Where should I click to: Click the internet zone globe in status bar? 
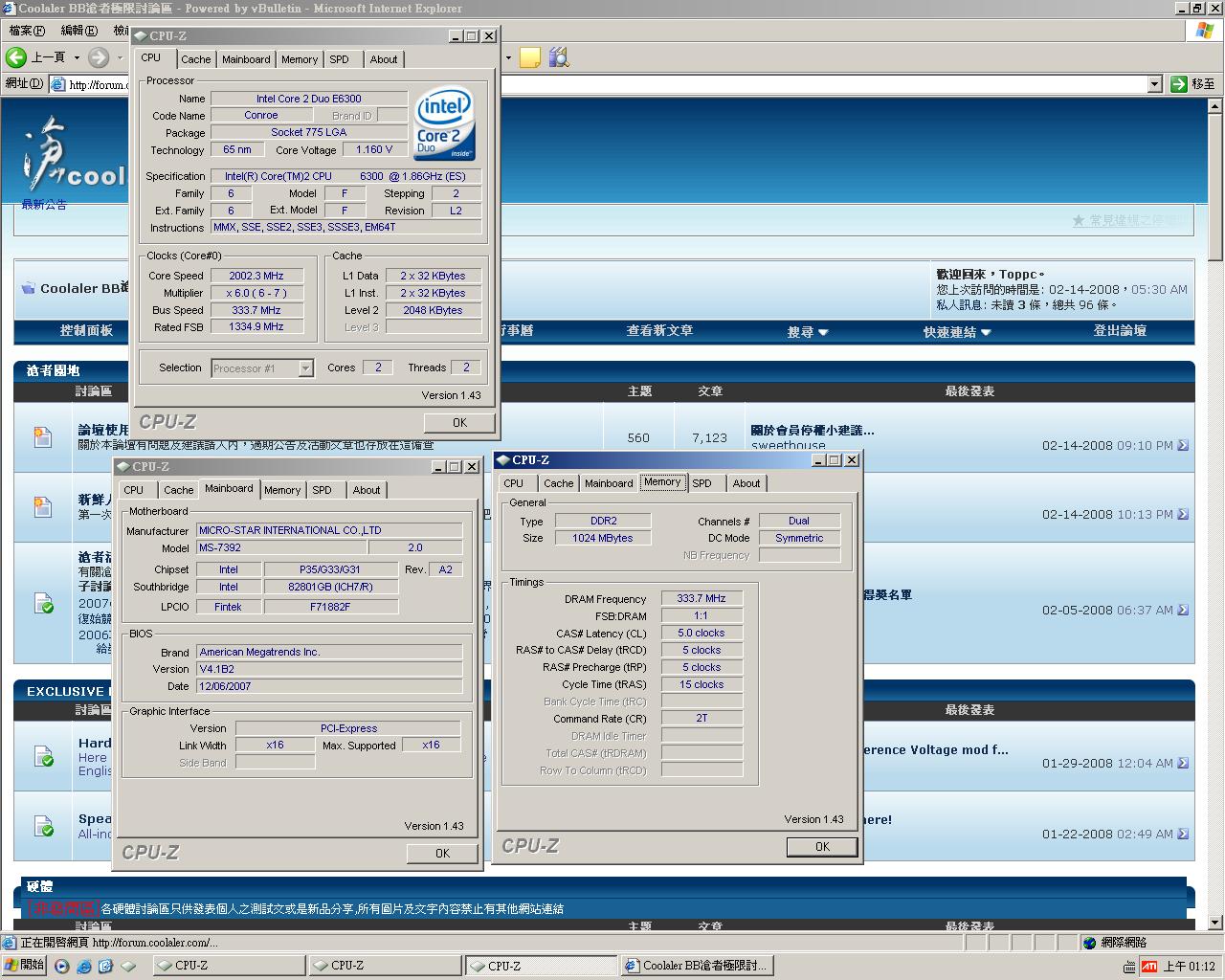click(1089, 943)
